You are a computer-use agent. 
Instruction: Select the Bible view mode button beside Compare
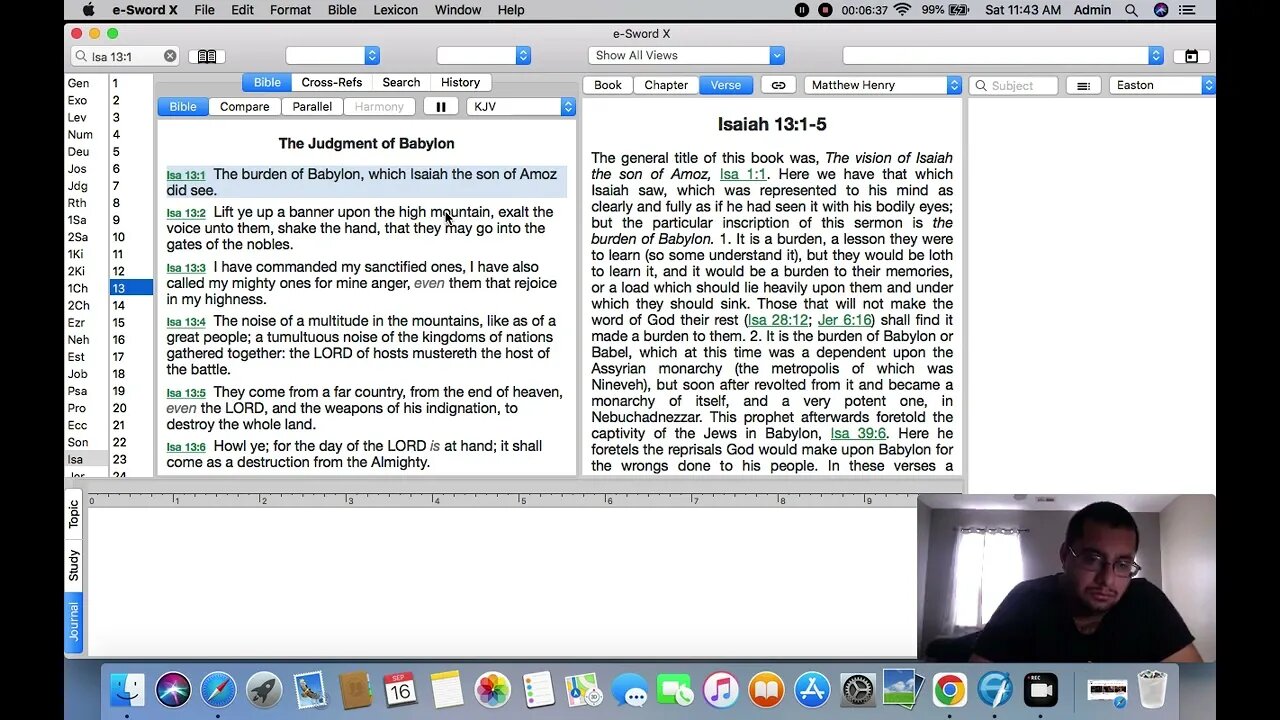point(183,107)
